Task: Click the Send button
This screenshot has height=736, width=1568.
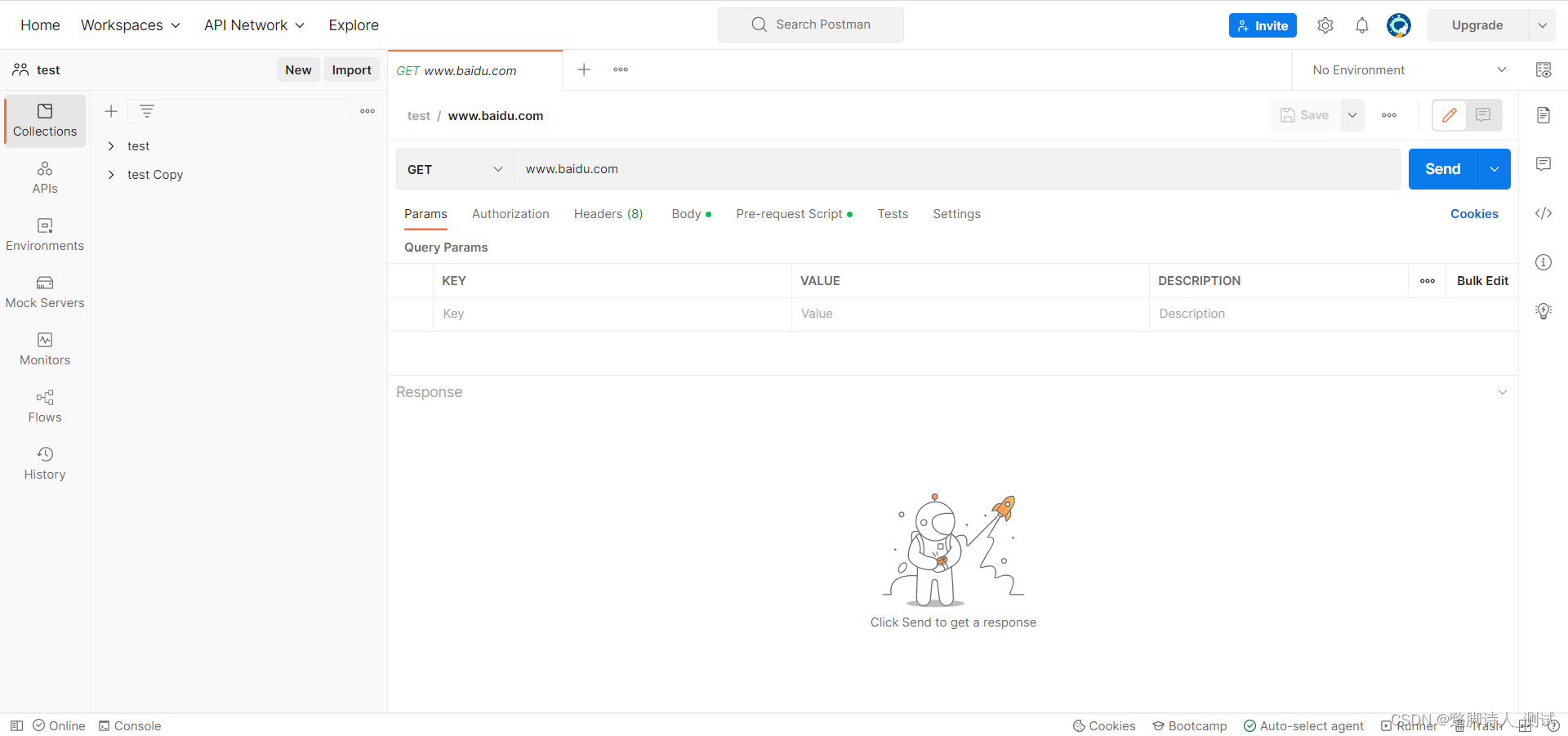Action: pos(1443,169)
